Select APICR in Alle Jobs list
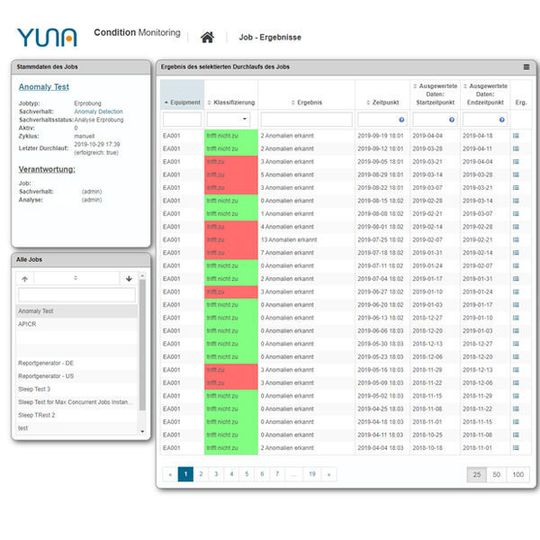This screenshot has width=540, height=540. click(77, 324)
